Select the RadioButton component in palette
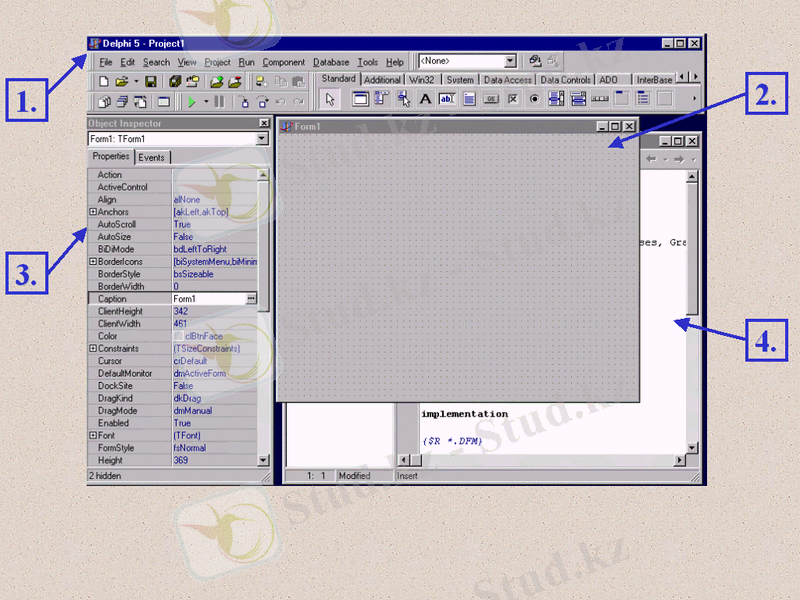Image resolution: width=800 pixels, height=600 pixels. (534, 99)
